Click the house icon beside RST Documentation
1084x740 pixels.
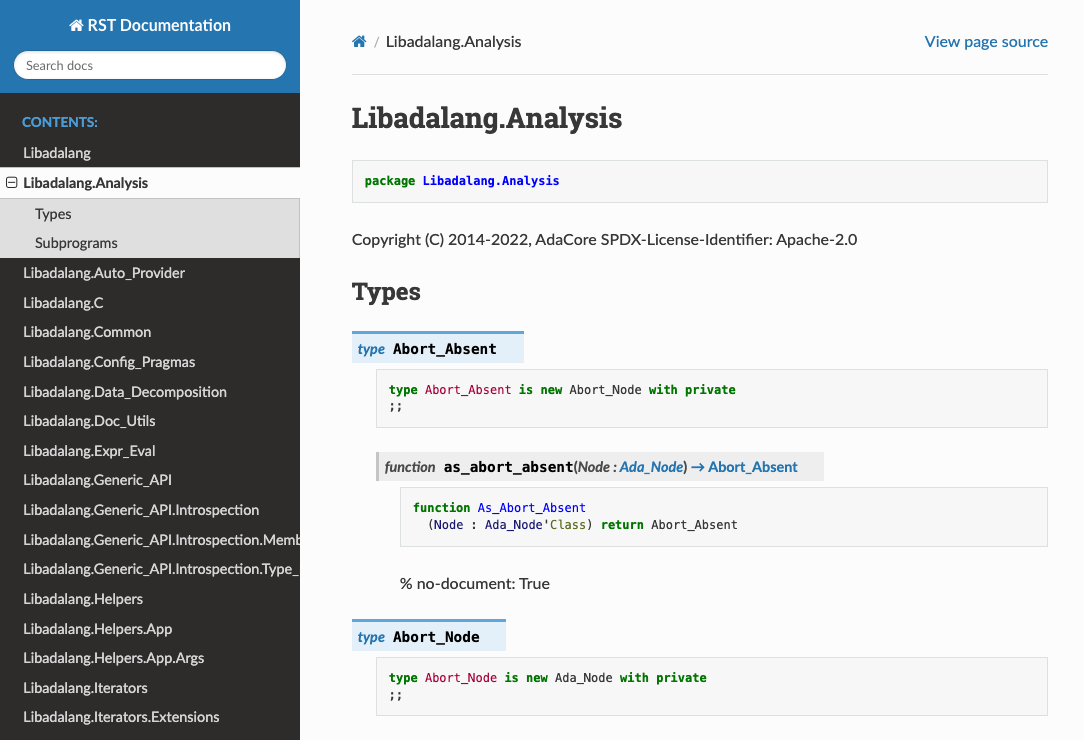[75, 24]
